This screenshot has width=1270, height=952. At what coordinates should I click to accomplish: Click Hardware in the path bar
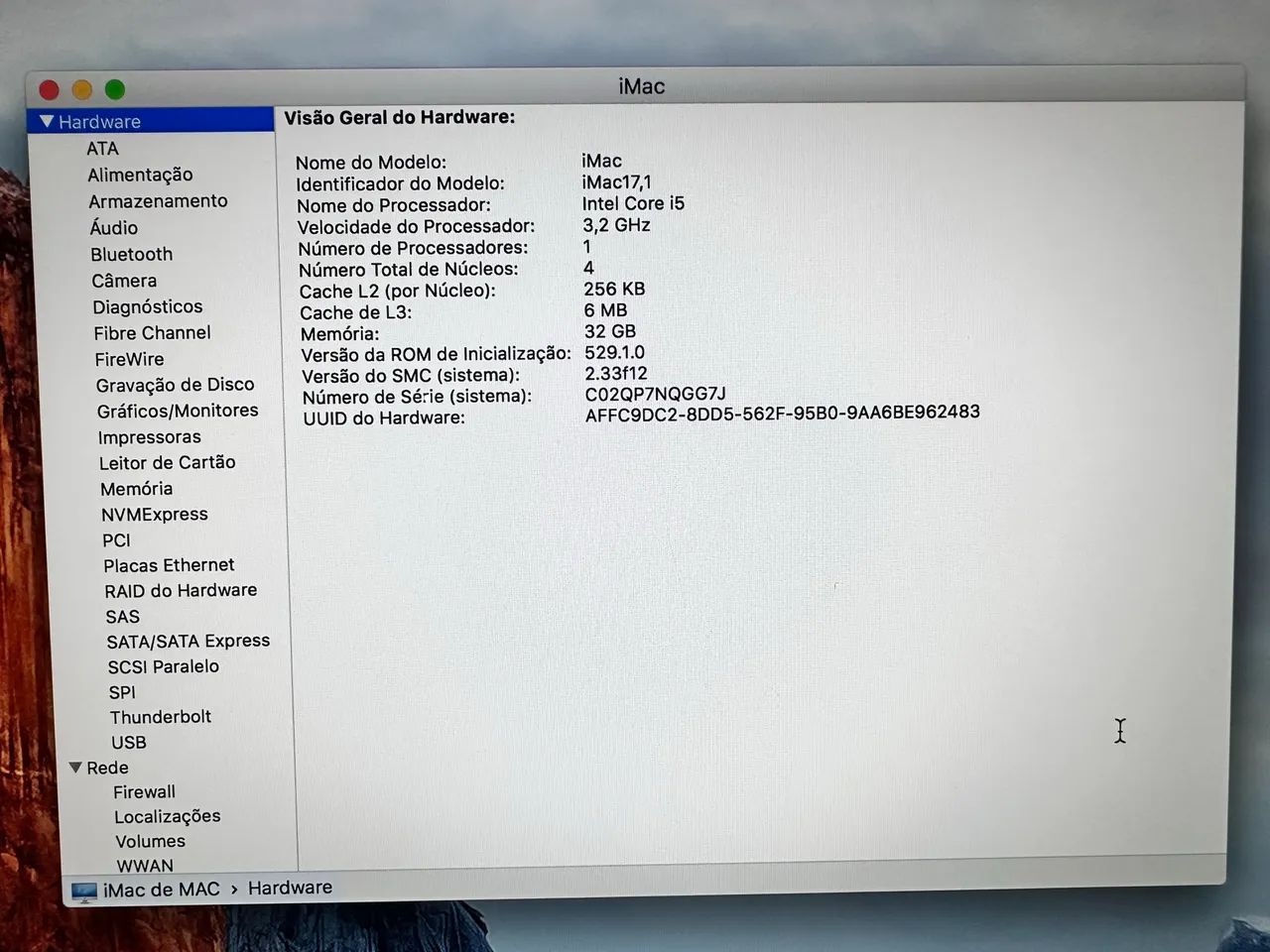tap(290, 889)
